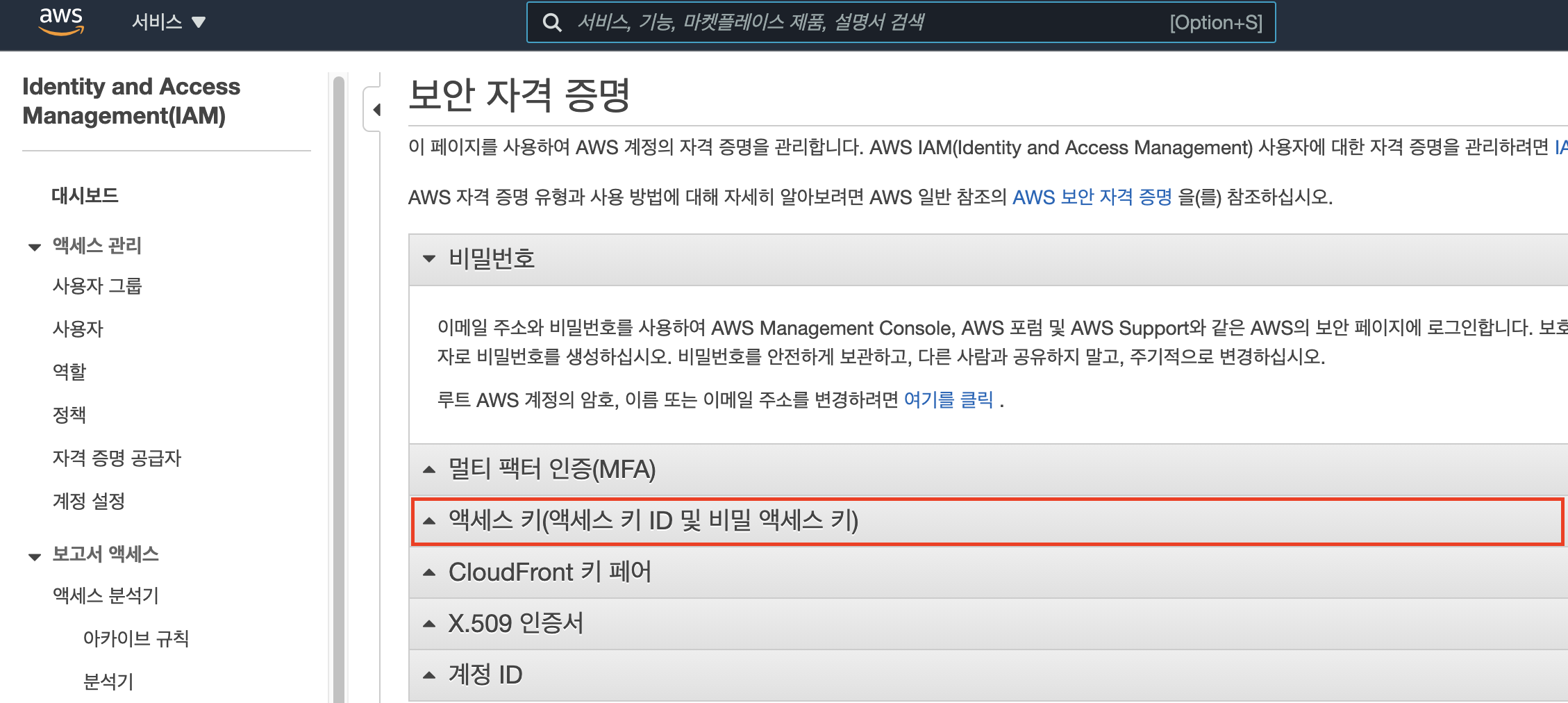The width and height of the screenshot is (1568, 703).
Task: Click 여기를 클릭 link to change root account
Action: click(949, 400)
